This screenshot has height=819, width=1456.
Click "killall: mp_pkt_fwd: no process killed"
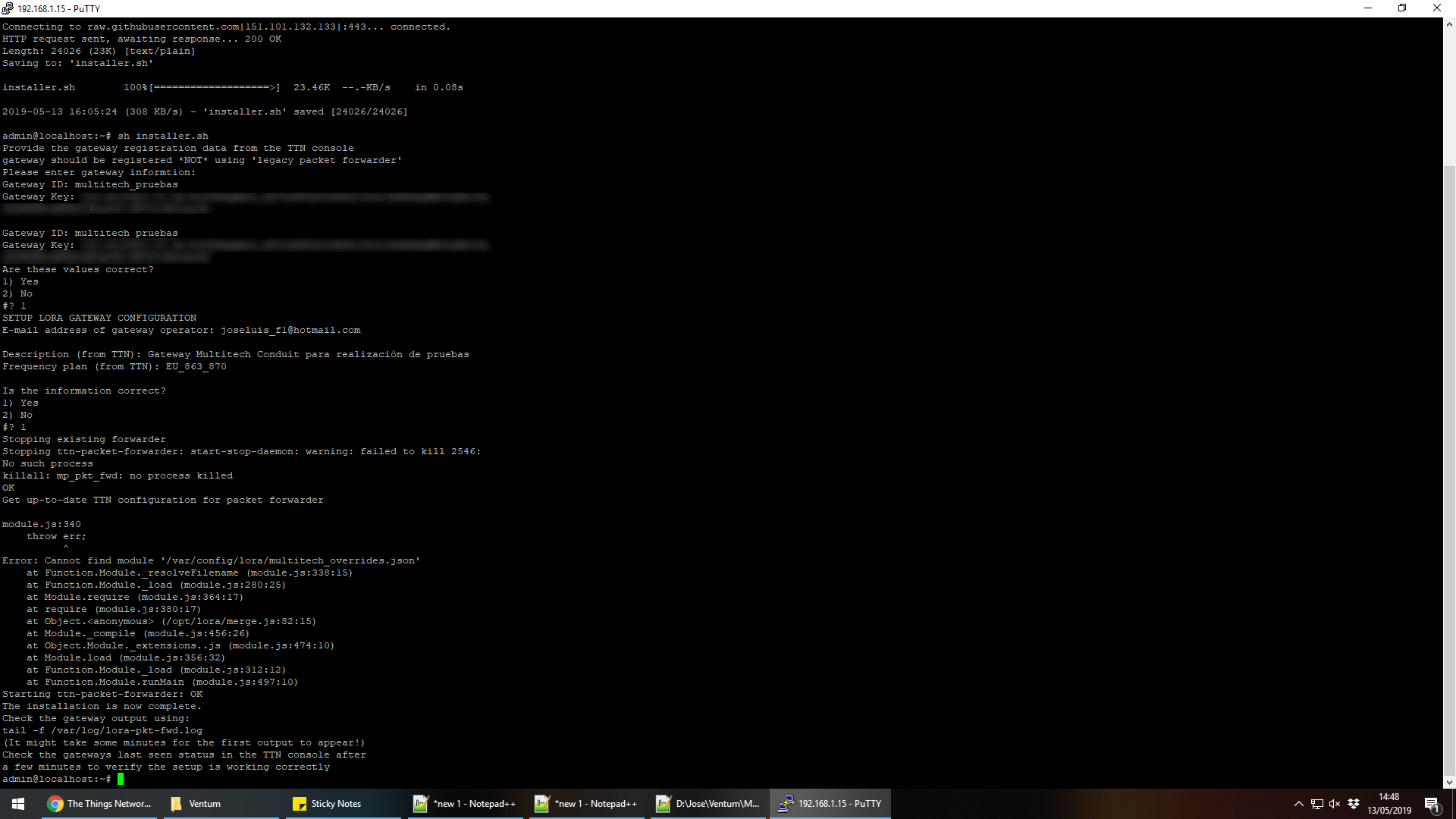(118, 475)
